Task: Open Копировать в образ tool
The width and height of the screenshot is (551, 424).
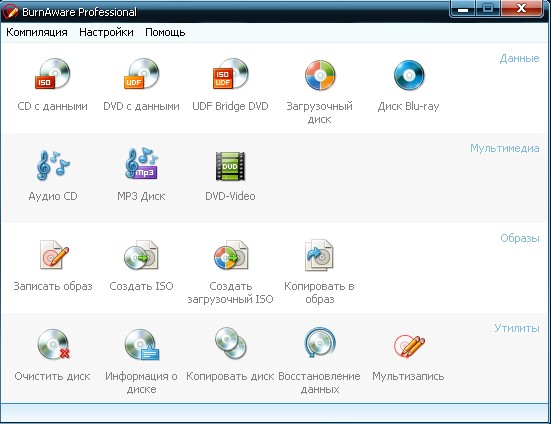Action: 319,255
